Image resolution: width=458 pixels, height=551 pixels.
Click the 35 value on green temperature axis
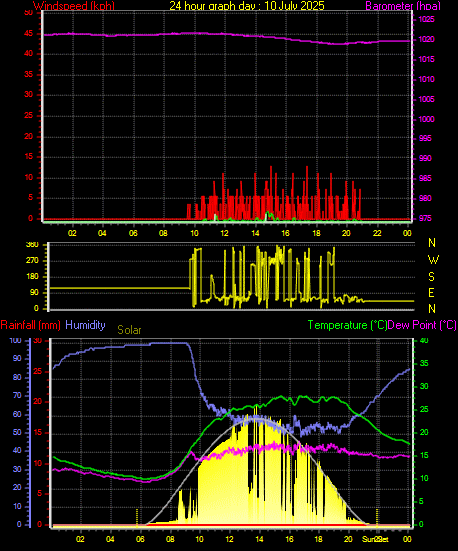(x=424, y=364)
